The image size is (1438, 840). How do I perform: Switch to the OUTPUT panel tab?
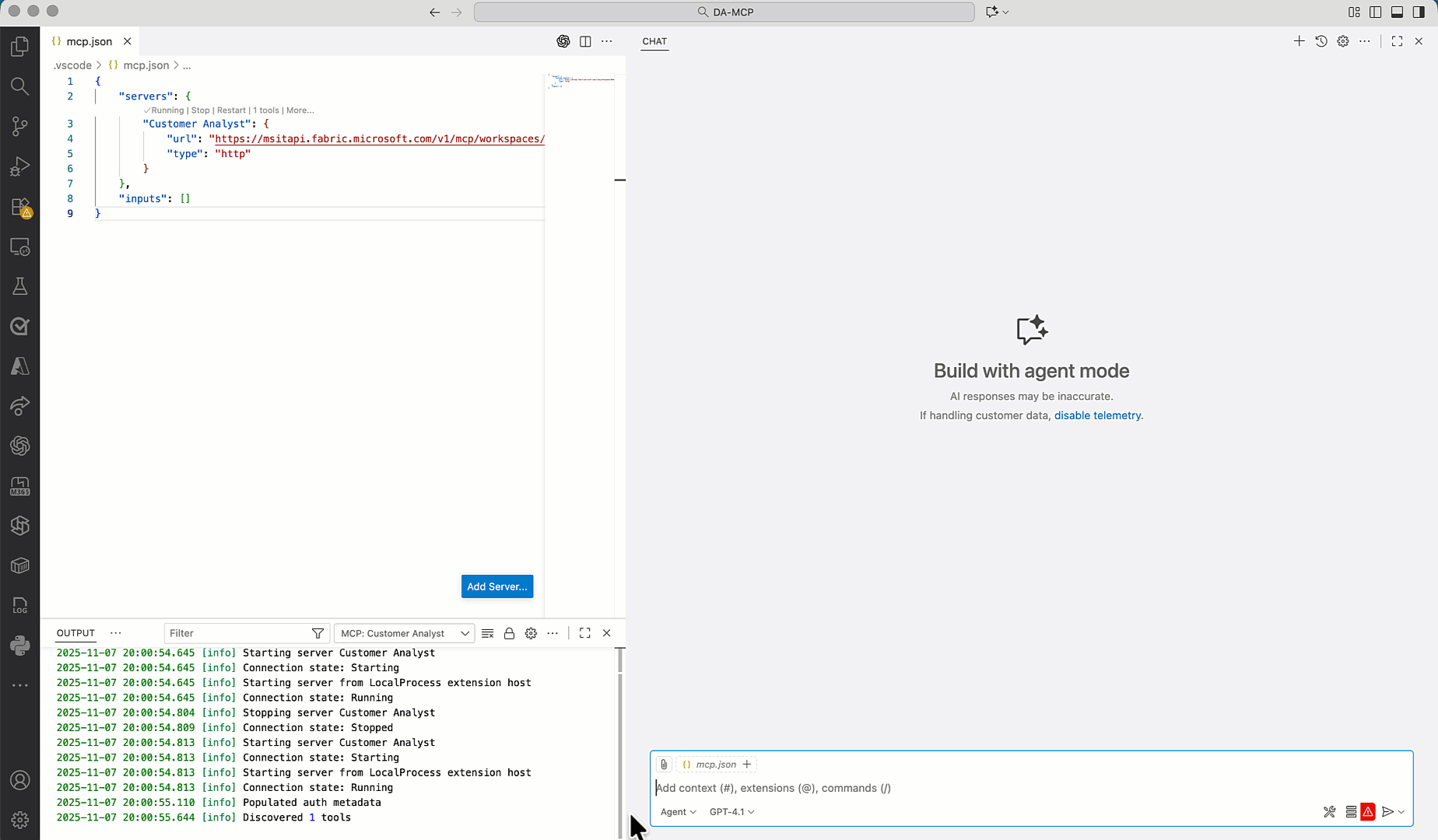[75, 633]
